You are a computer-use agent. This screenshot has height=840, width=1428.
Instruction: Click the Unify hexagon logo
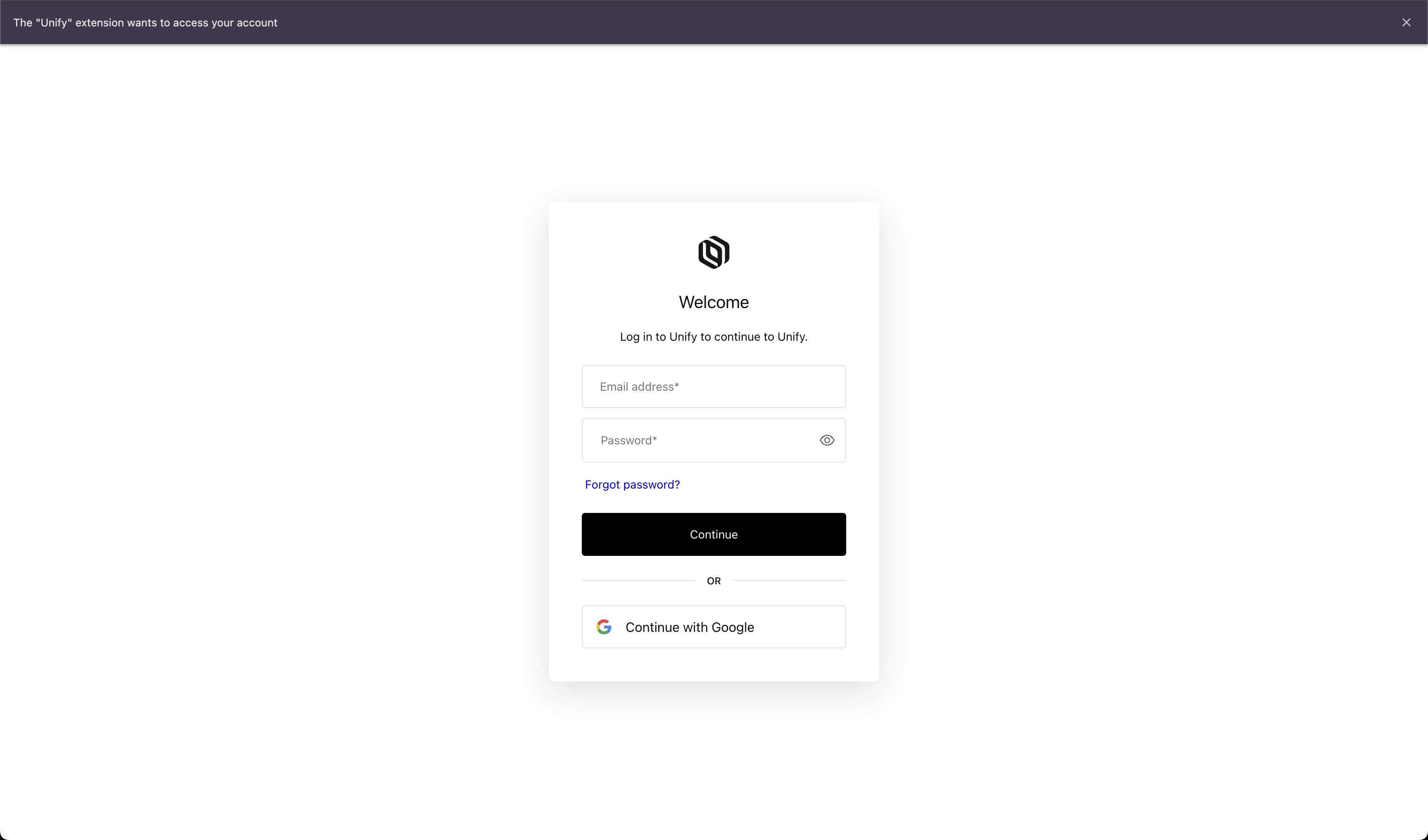pos(714,252)
